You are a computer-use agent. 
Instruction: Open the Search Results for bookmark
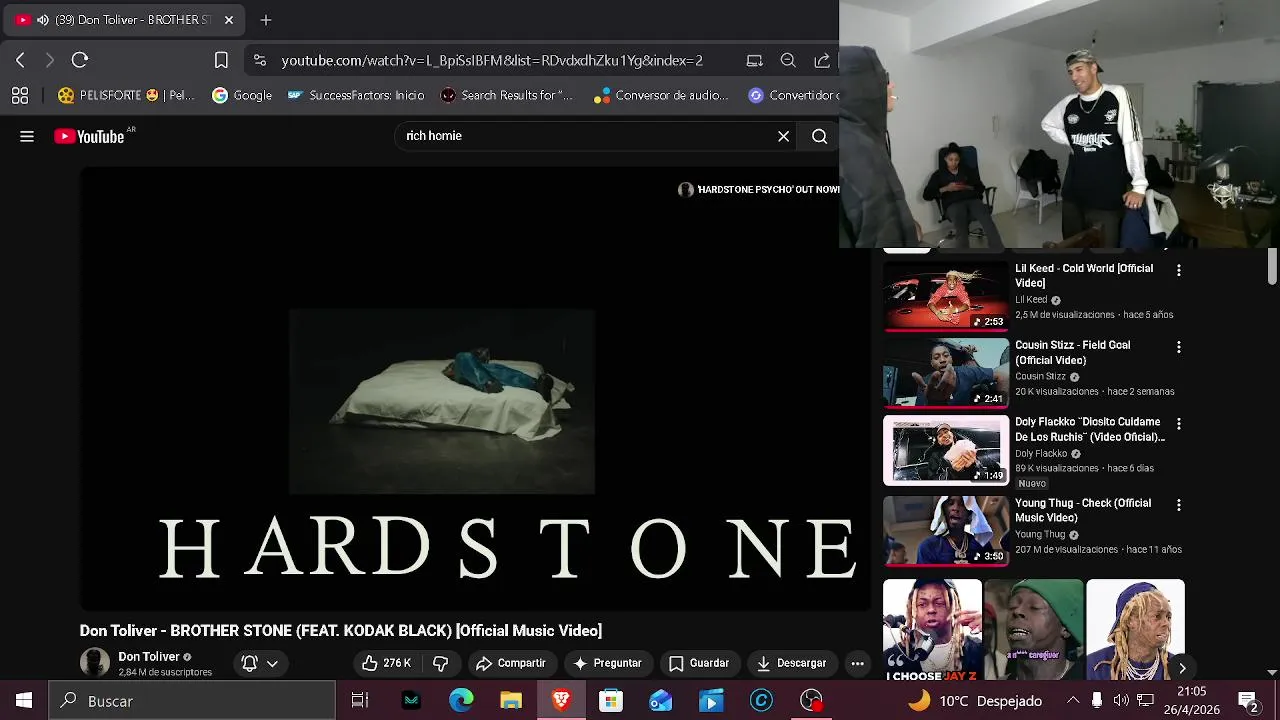coord(507,95)
